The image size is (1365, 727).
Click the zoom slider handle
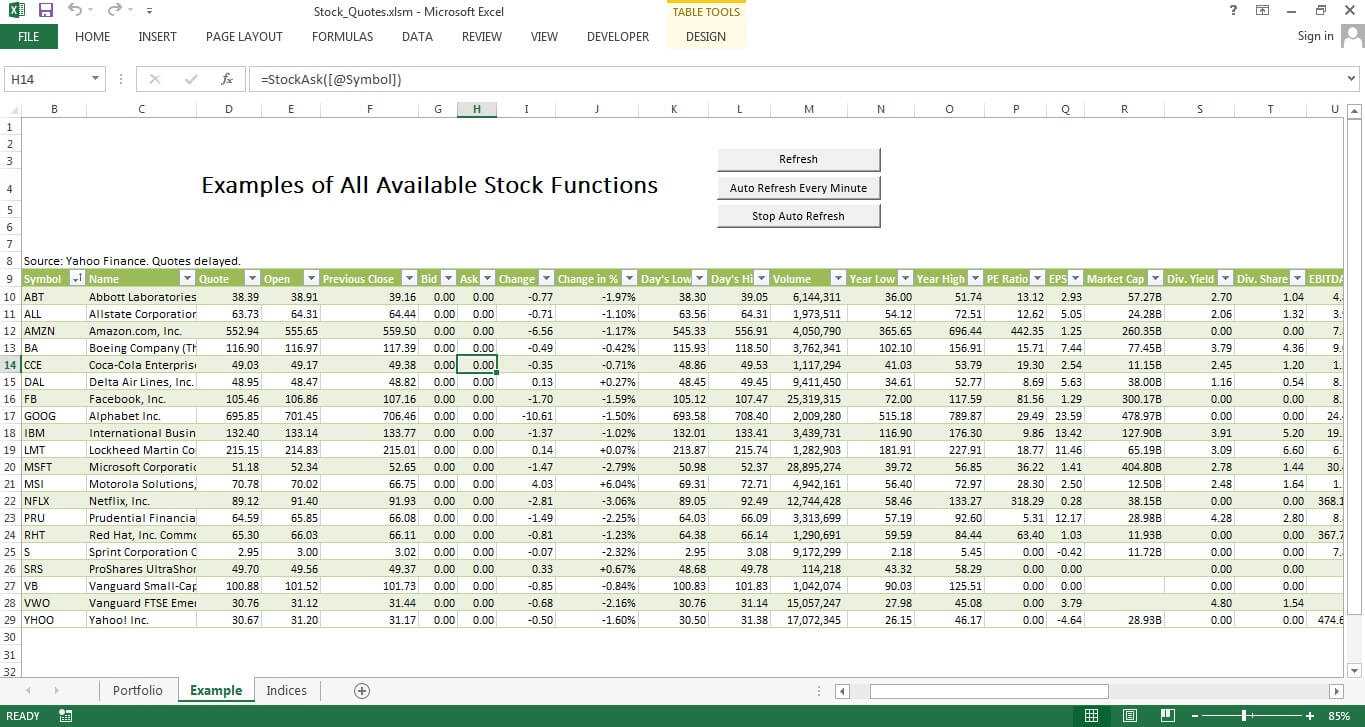pyautogui.click(x=1243, y=716)
